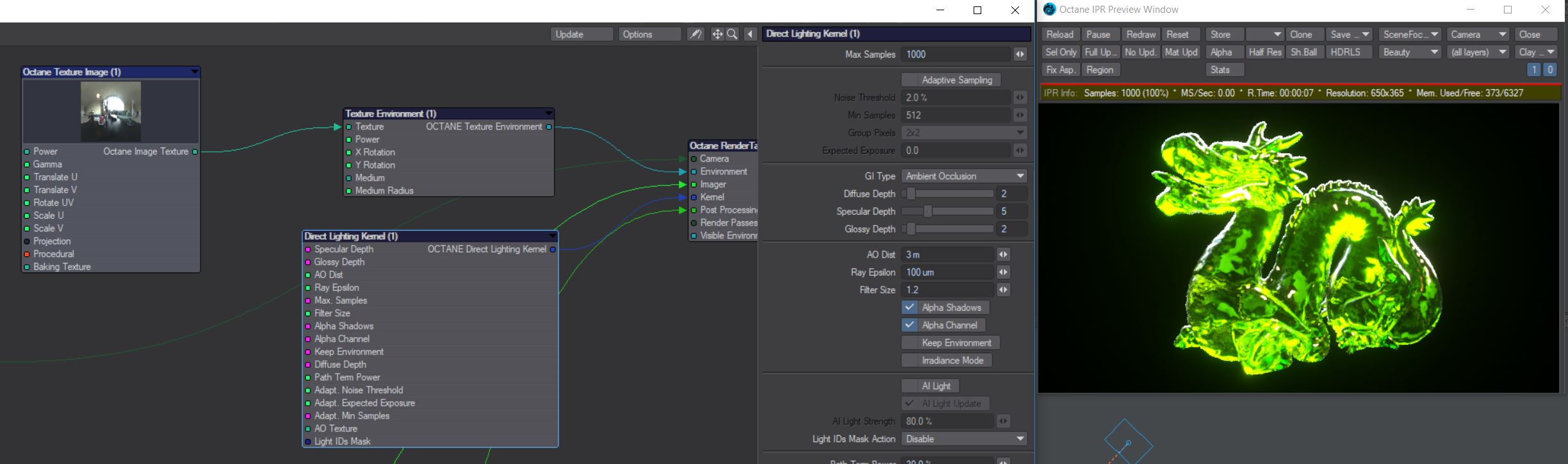The height and width of the screenshot is (464, 1568).
Task: Click the Filter Size stepper arrows
Action: click(x=1003, y=290)
